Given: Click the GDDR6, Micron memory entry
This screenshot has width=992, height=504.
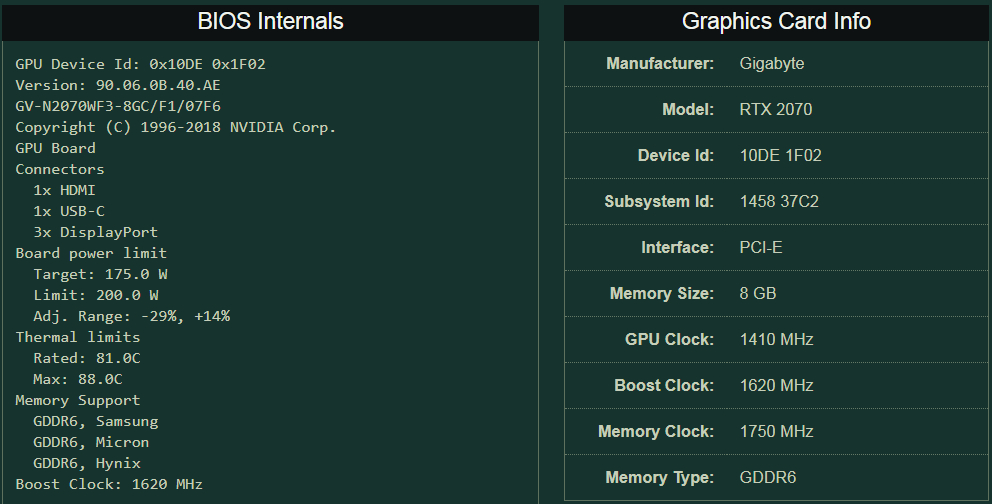Looking at the screenshot, I should tap(91, 442).
